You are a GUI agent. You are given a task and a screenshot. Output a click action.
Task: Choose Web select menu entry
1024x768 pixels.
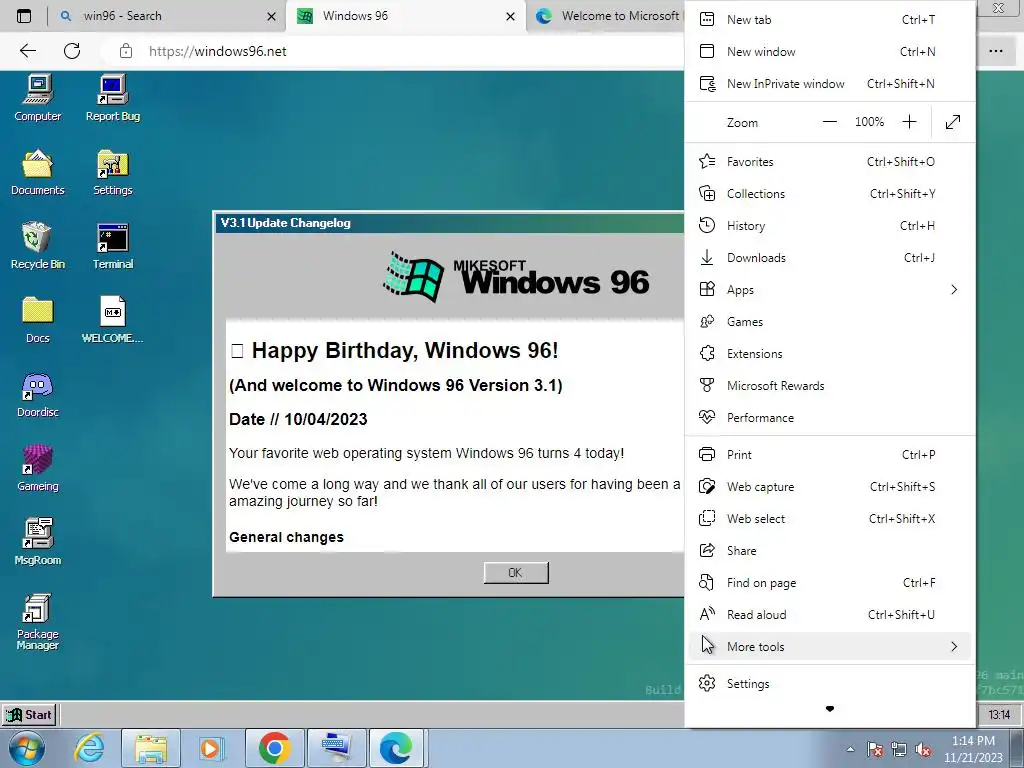(830, 519)
